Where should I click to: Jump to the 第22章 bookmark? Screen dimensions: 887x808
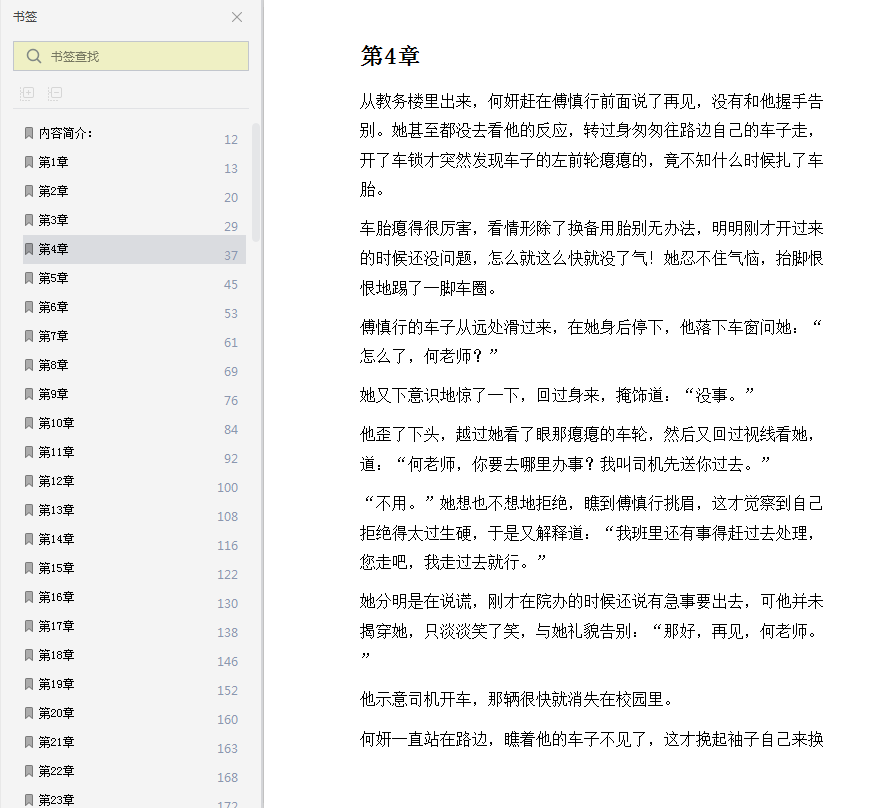134,772
